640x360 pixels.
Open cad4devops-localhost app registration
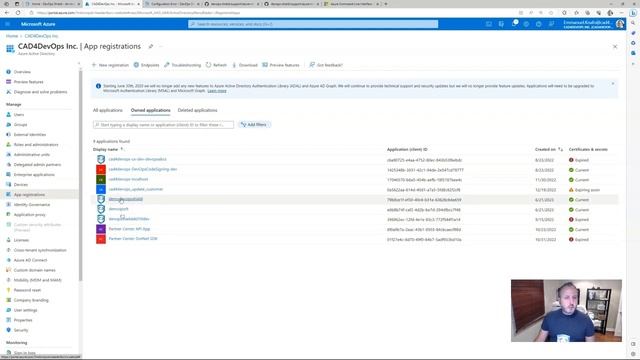coord(128,179)
